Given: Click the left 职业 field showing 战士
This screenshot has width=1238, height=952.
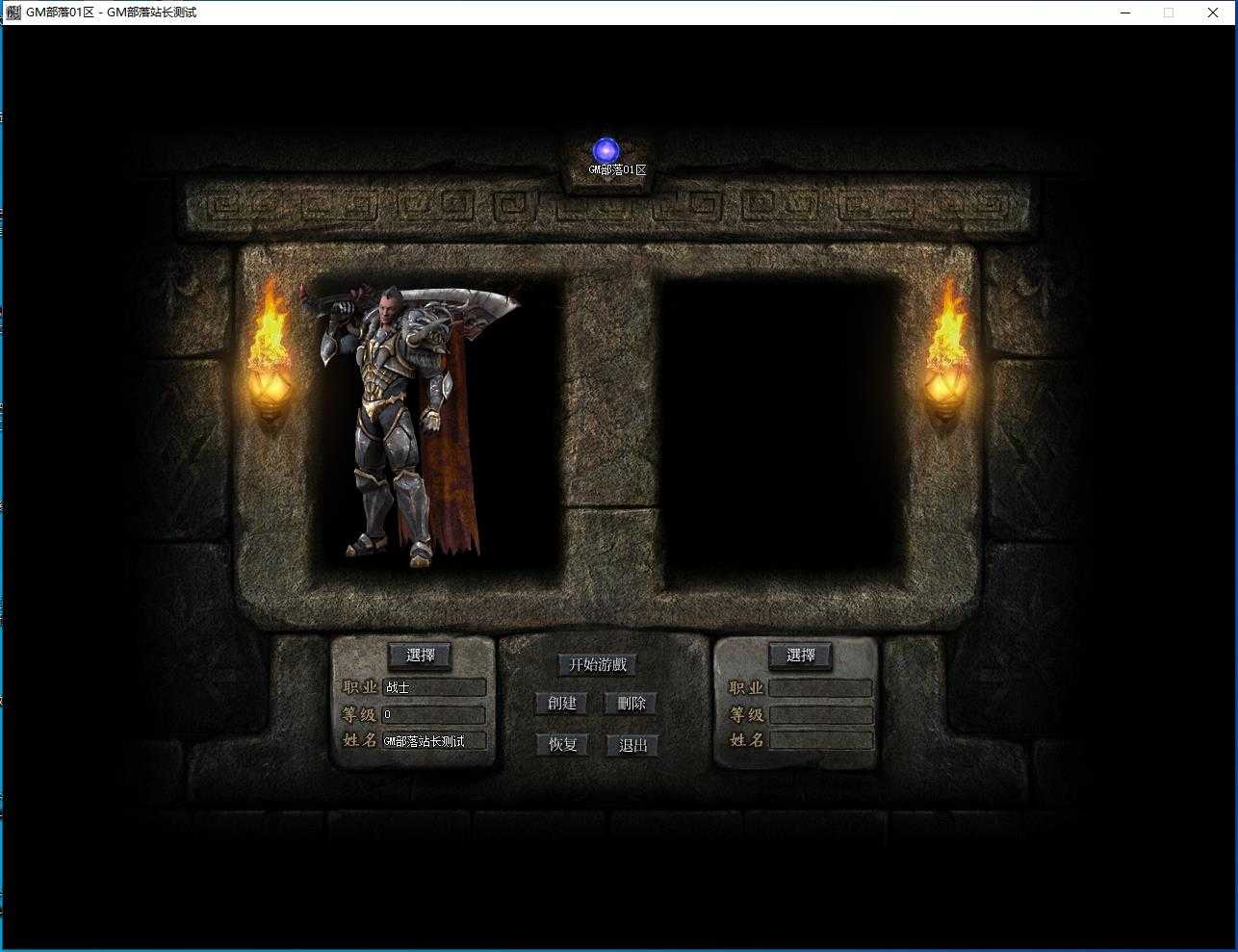Looking at the screenshot, I should coord(434,687).
